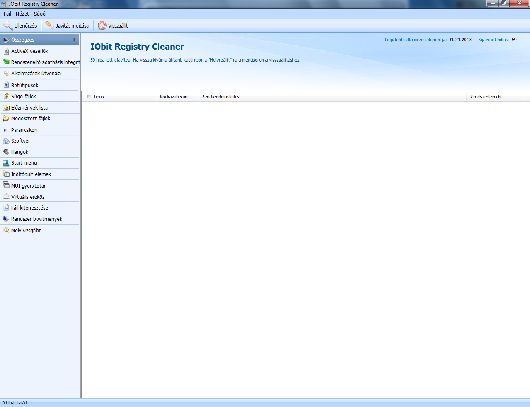Viewport: 530px width, 407px height.
Task: Toggle the select-all checkbox in the results header
Action: [89, 97]
